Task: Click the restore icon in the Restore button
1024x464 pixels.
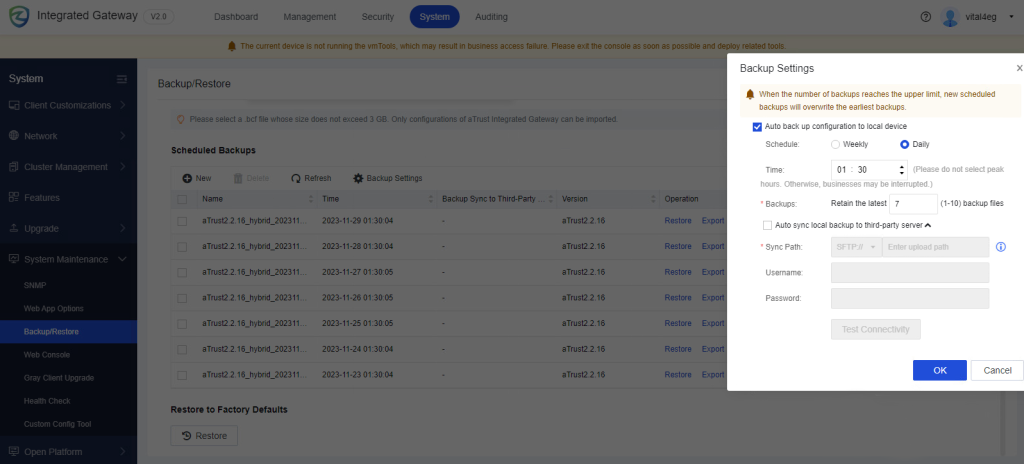Action: pos(186,436)
